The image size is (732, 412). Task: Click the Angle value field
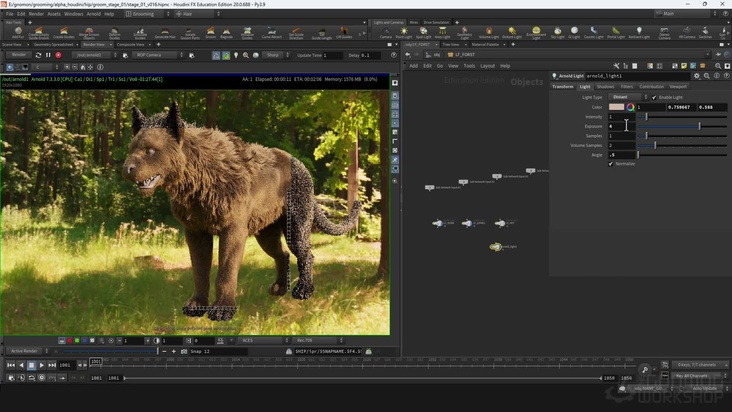[622, 154]
